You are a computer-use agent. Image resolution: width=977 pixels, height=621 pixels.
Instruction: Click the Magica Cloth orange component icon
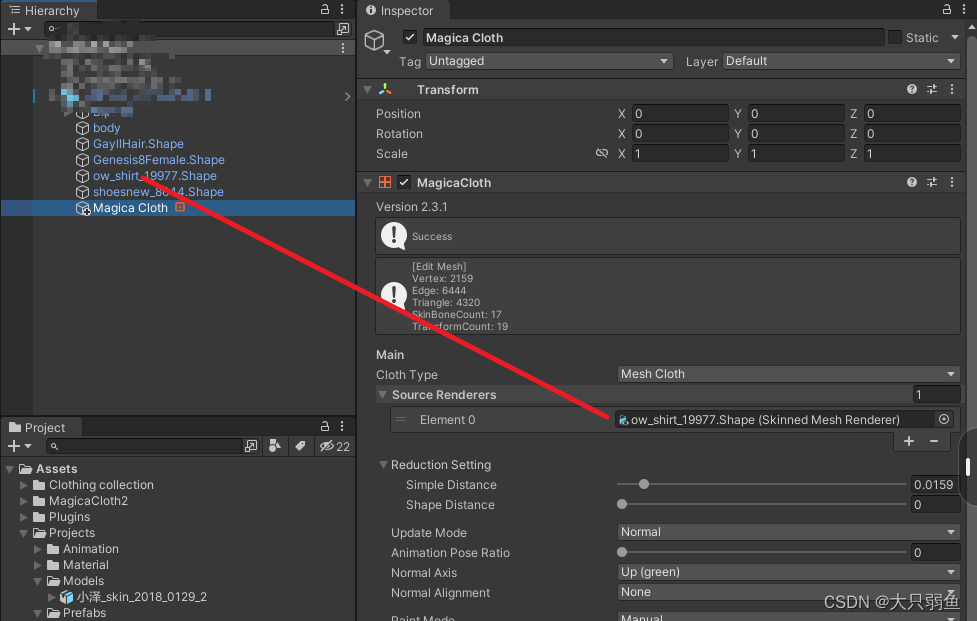[180, 207]
